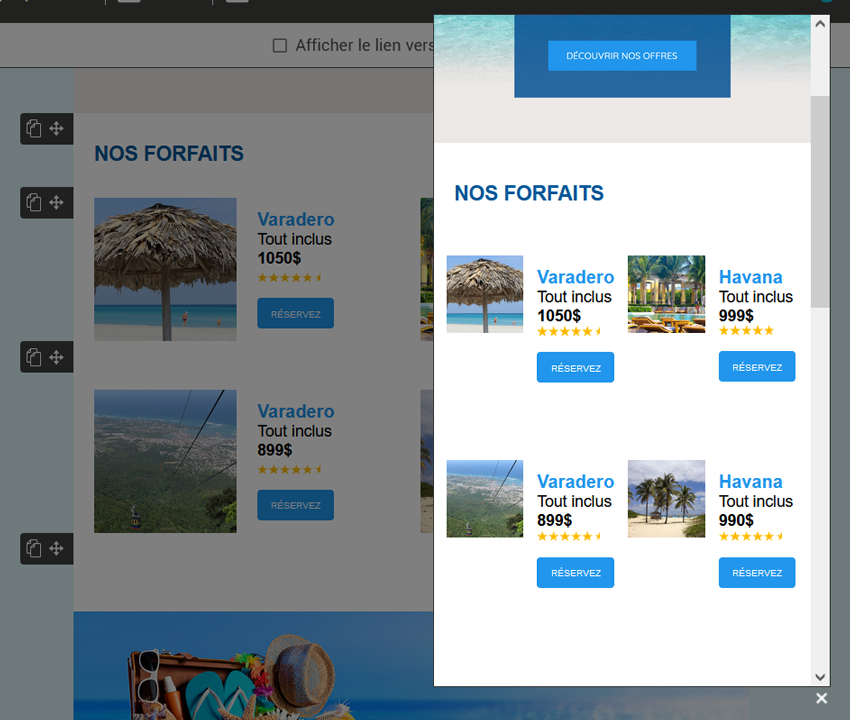Click the Varadero 1050$ title in preview
The image size is (850, 720).
575,277
